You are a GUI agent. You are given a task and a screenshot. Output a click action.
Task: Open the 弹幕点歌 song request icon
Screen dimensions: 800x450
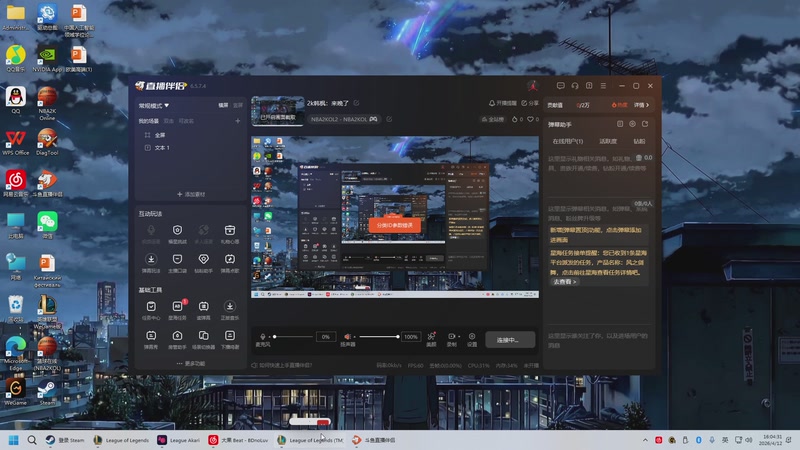pos(230,259)
